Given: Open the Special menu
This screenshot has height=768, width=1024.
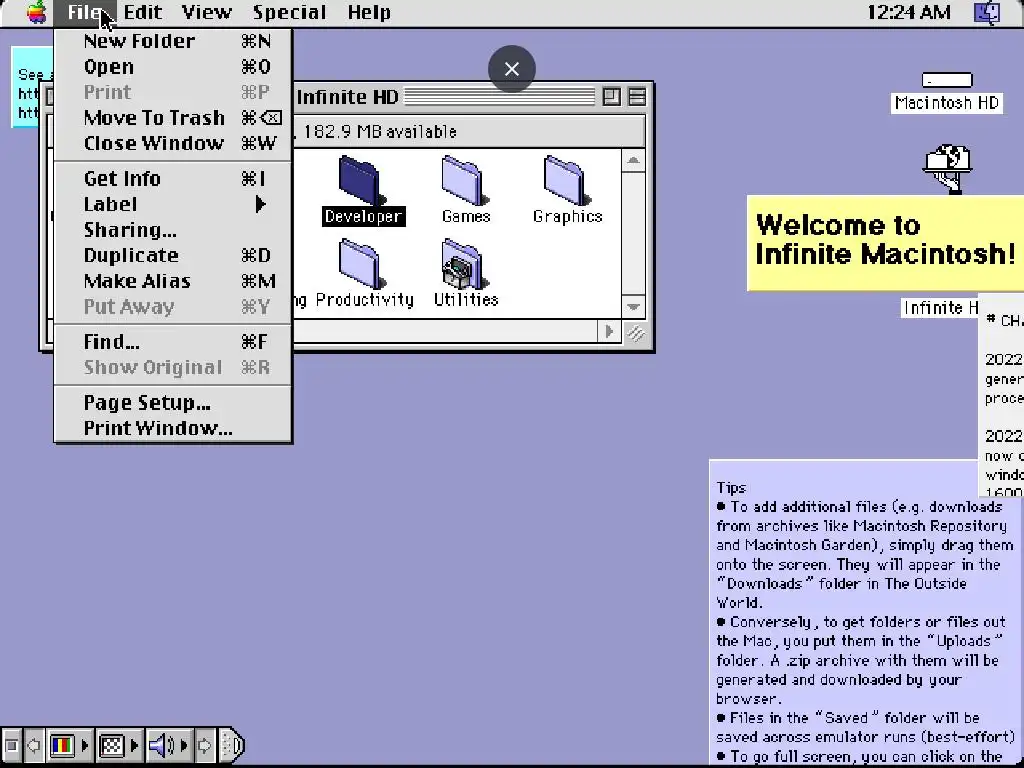Looking at the screenshot, I should point(289,12).
